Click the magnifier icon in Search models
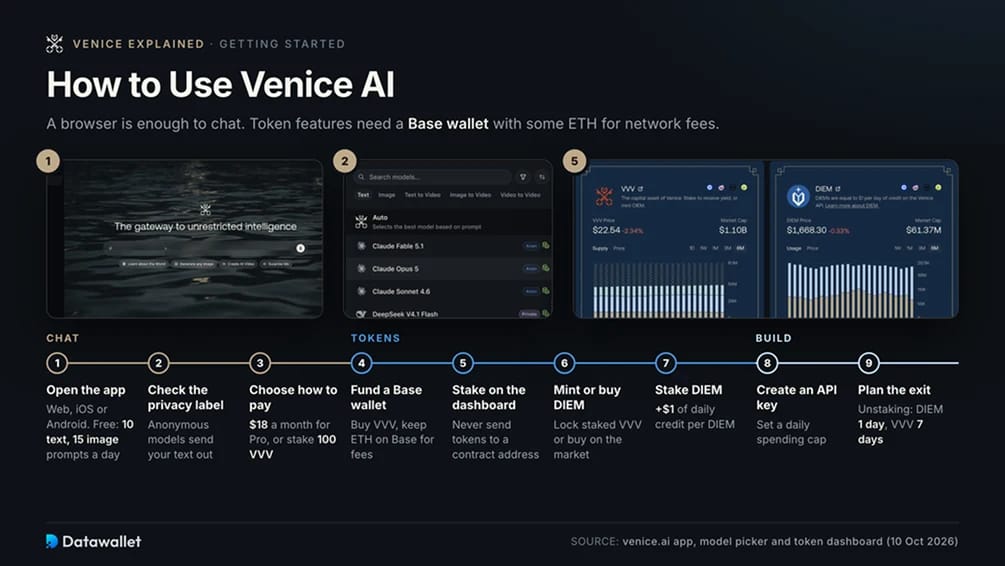This screenshot has width=1005, height=566. click(361, 177)
